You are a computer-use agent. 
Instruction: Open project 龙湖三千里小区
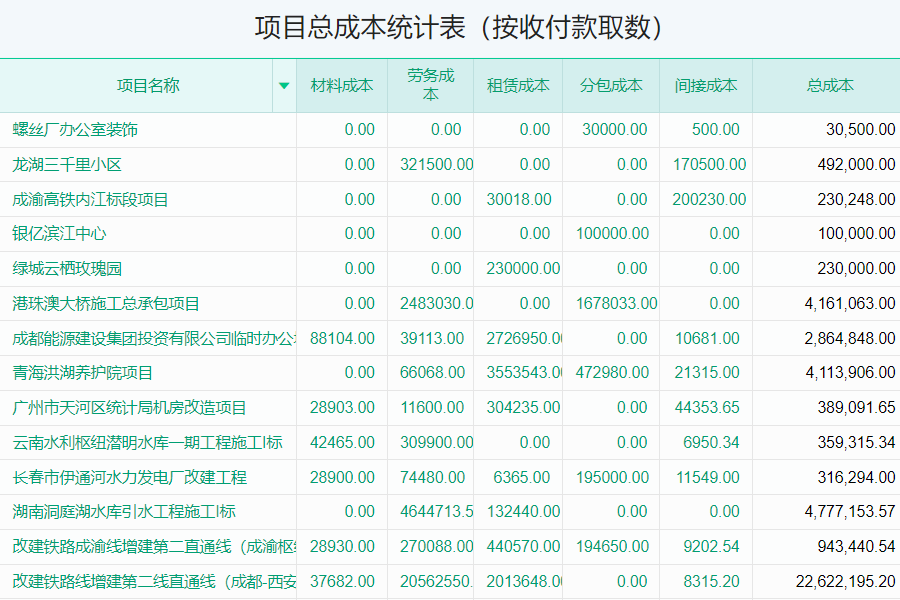pyautogui.click(x=67, y=165)
